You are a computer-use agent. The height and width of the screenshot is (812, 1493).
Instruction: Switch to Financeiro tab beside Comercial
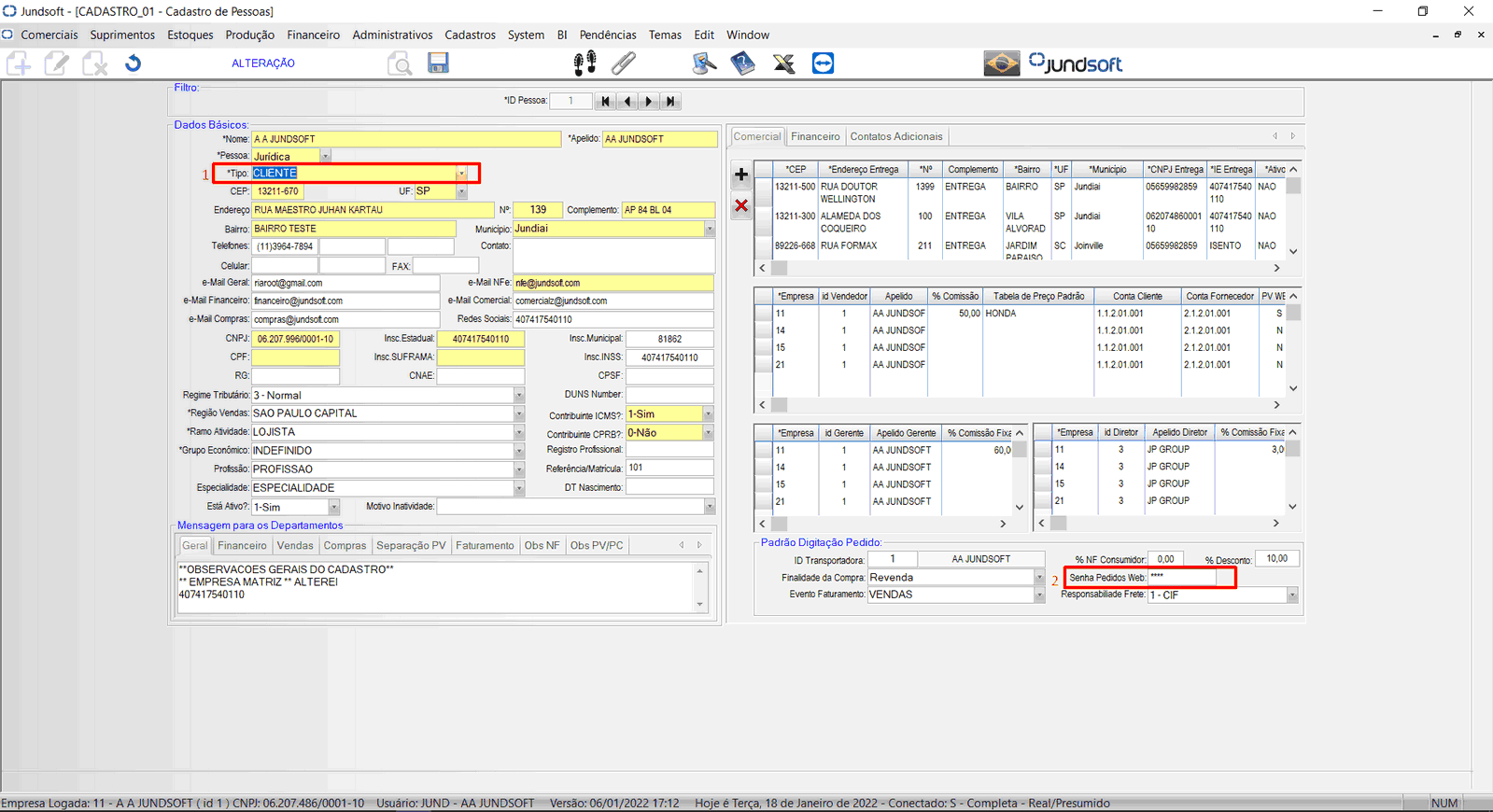pyautogui.click(x=815, y=136)
